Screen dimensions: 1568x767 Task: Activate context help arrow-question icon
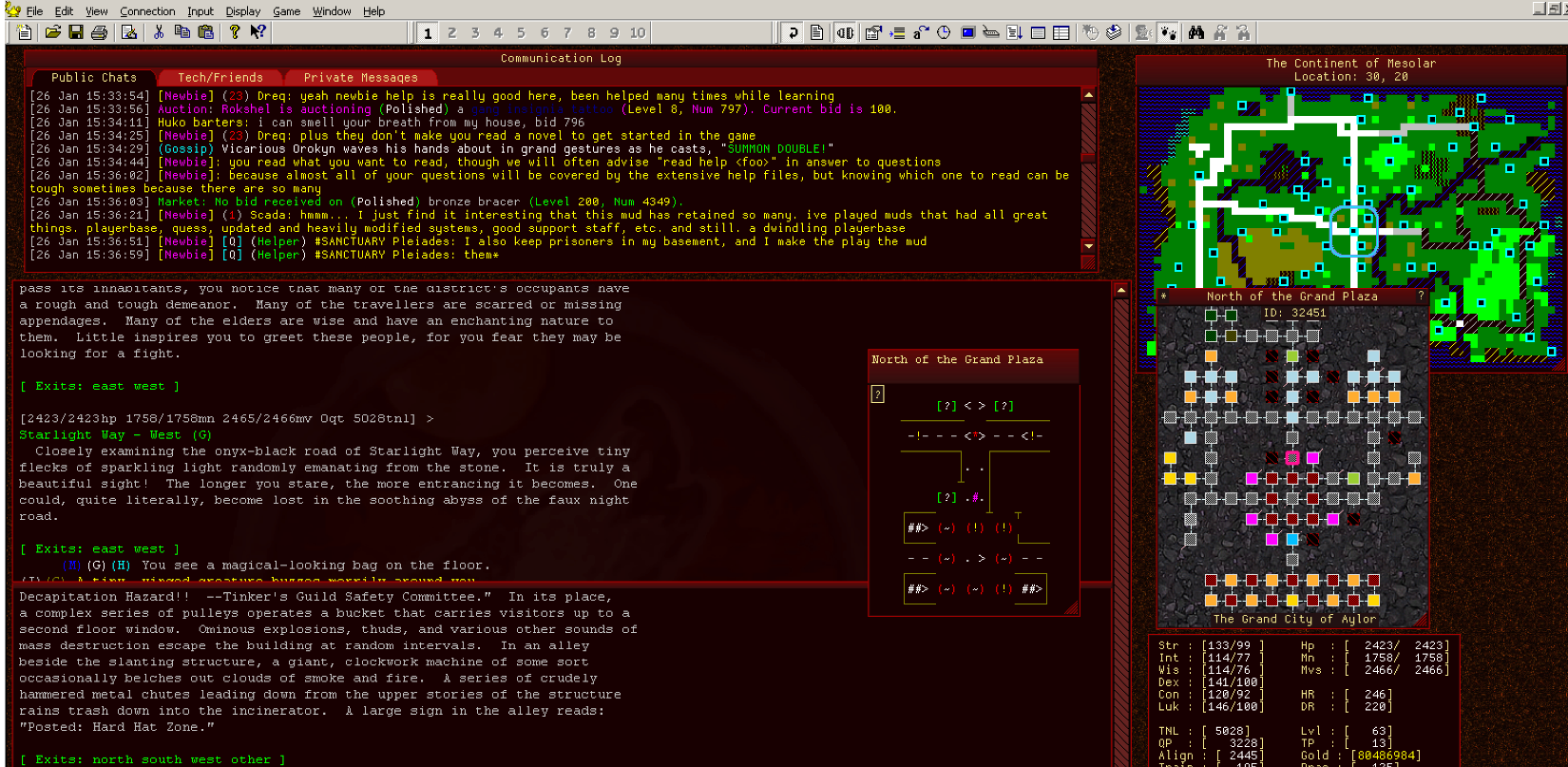pyautogui.click(x=258, y=32)
